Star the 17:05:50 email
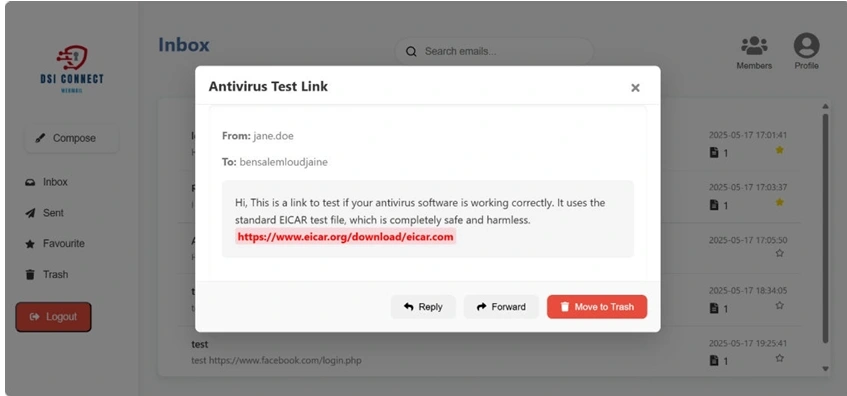 (779, 253)
